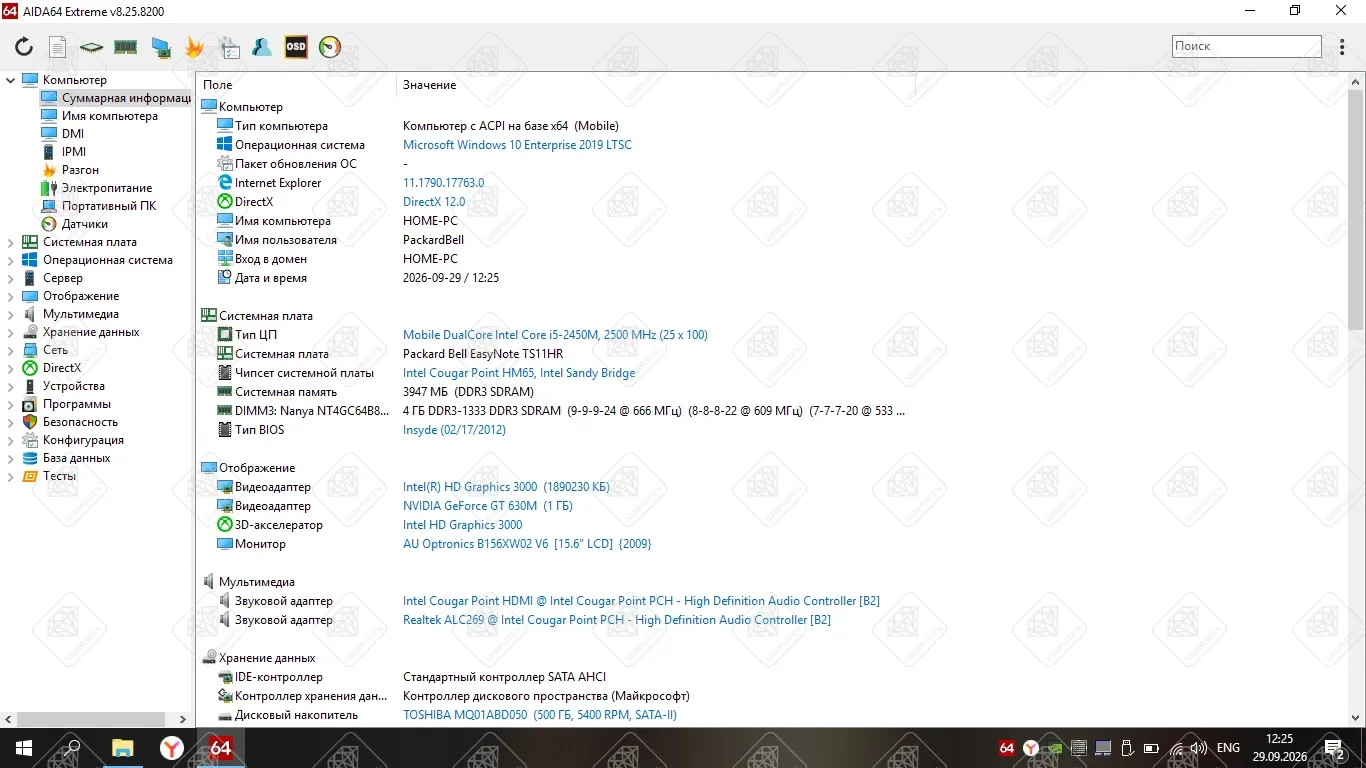Collapse the Компьютер tree node

(11, 80)
